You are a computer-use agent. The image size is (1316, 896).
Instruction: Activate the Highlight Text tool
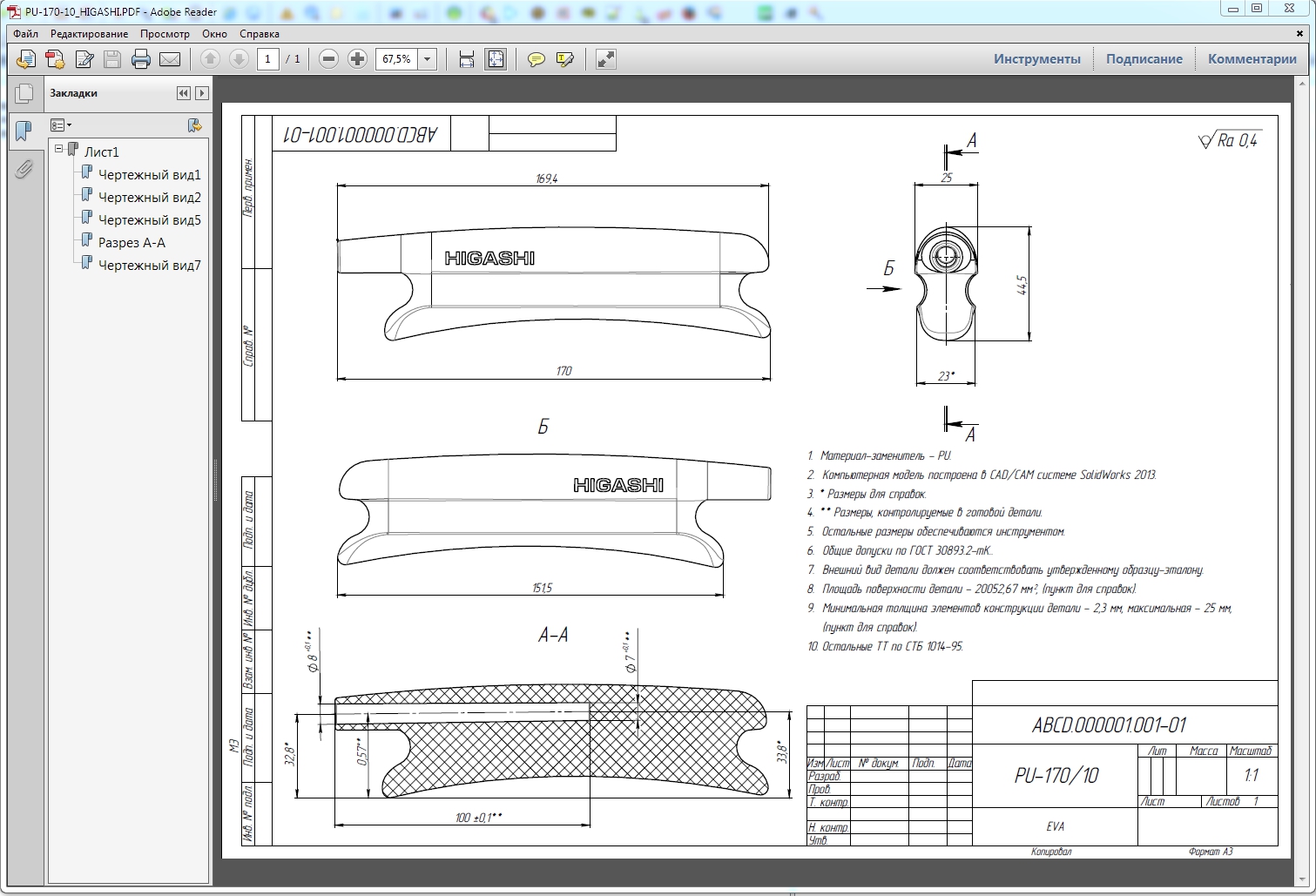point(564,59)
